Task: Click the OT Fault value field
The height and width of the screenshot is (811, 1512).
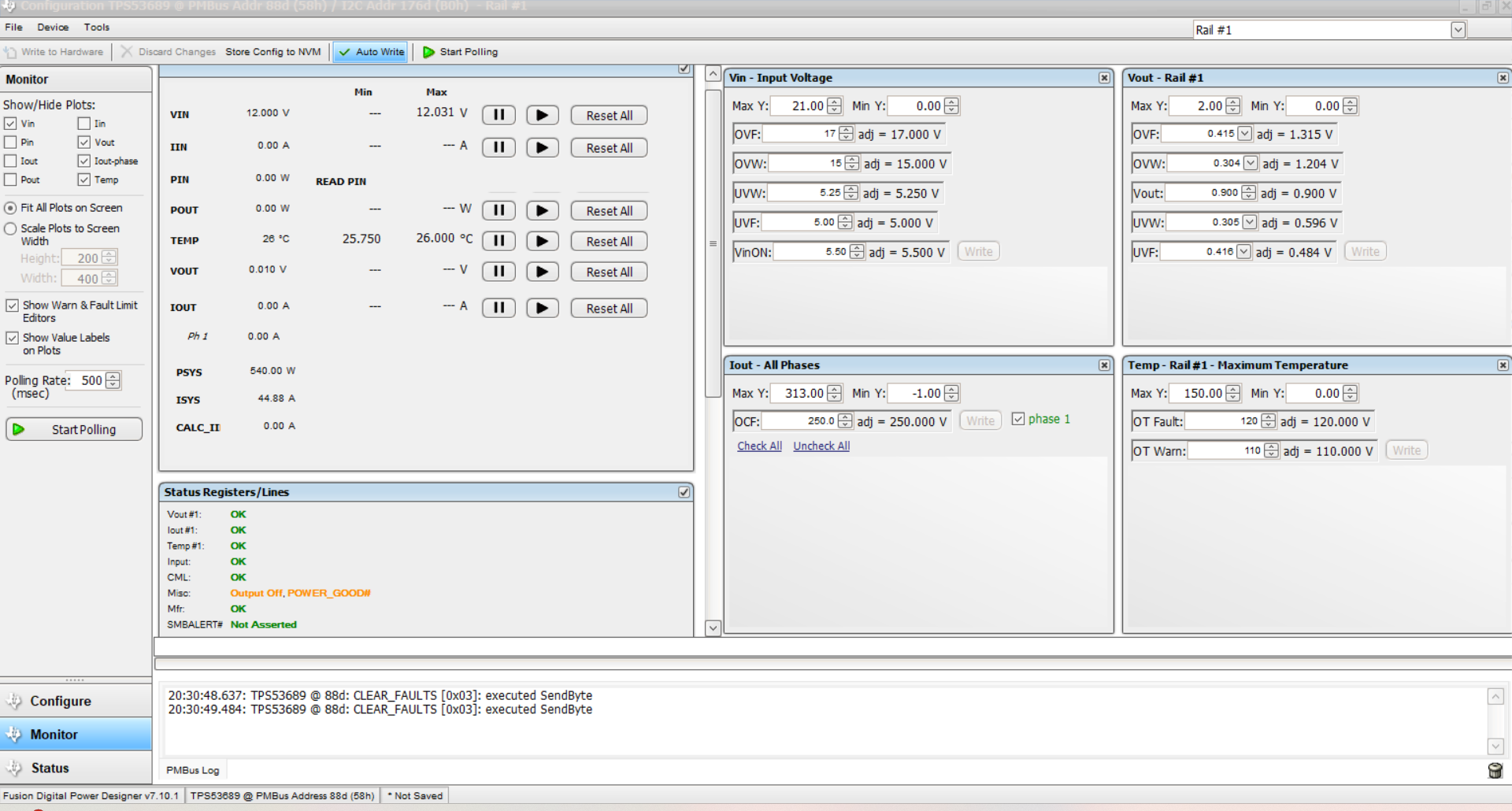Action: 1223,421
